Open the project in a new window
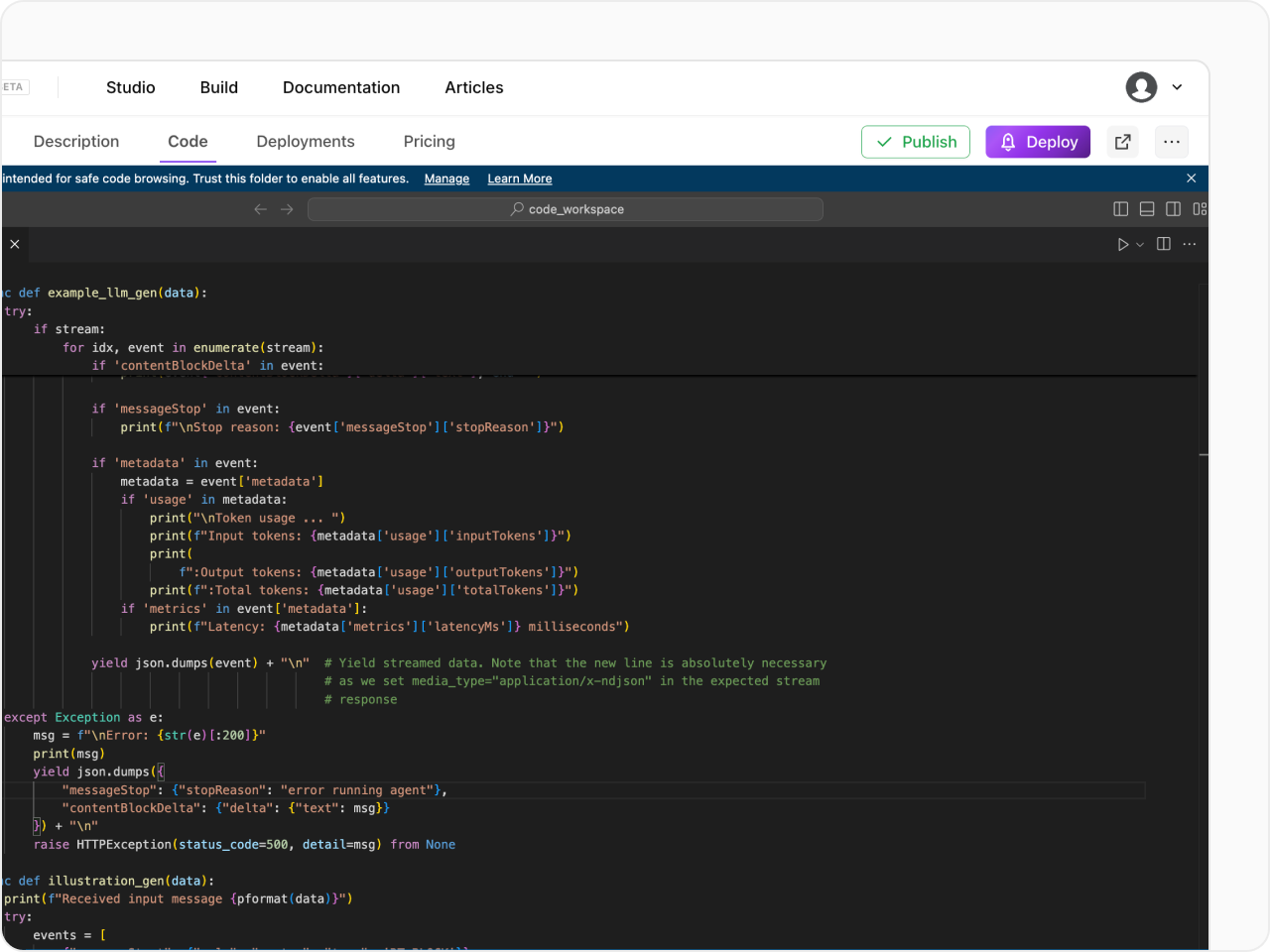The height and width of the screenshot is (952, 1270). (1122, 142)
